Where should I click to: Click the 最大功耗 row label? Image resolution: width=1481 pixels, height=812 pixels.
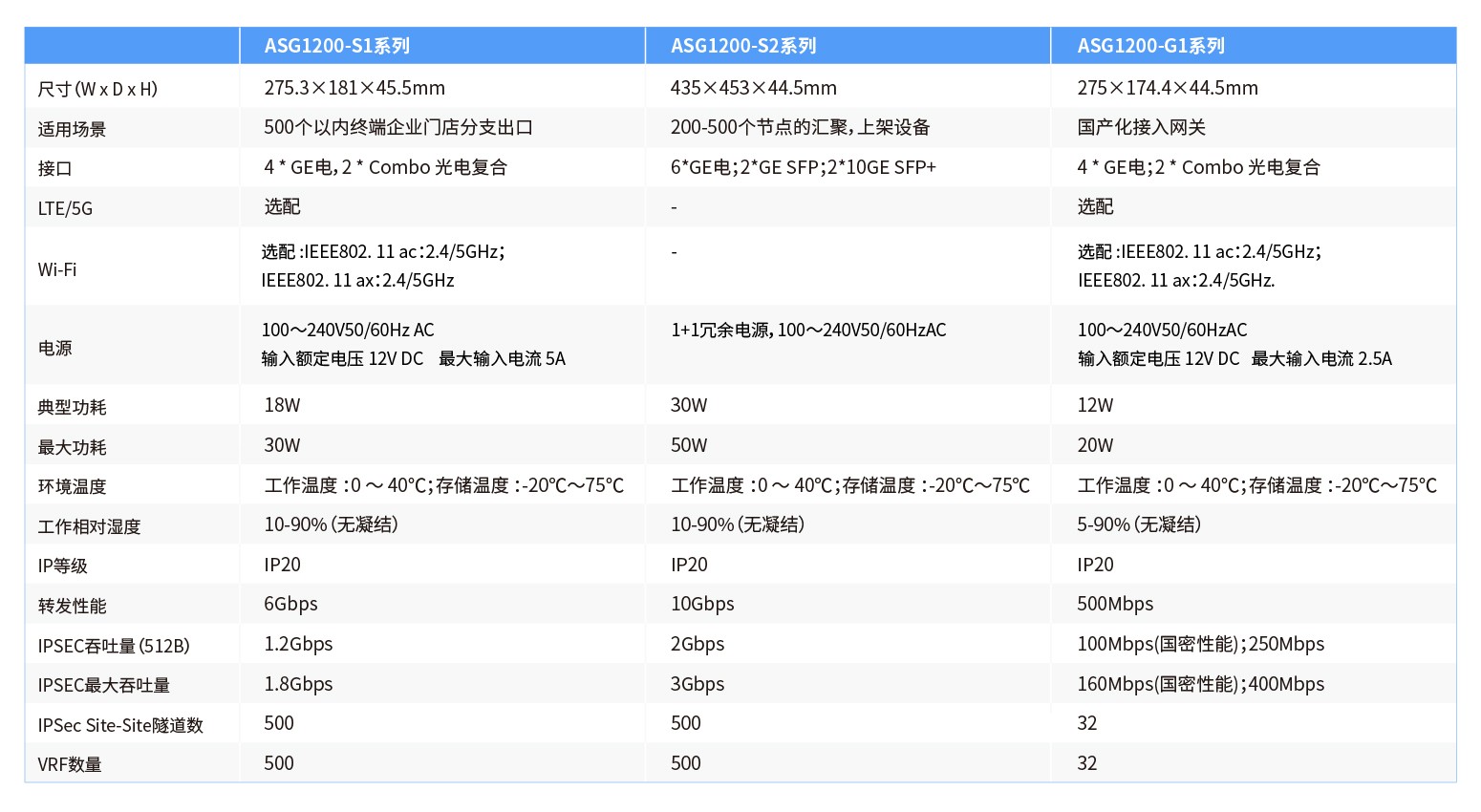[x=72, y=447]
